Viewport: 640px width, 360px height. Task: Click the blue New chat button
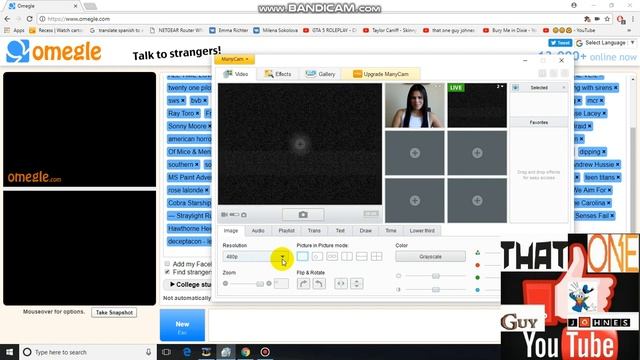coord(182,325)
